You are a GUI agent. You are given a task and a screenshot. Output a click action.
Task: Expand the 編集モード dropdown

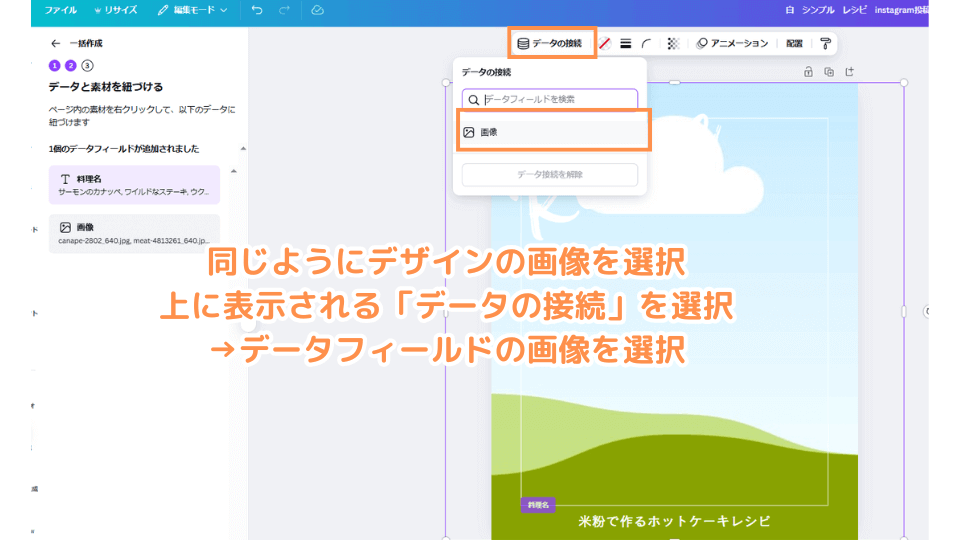[192, 10]
